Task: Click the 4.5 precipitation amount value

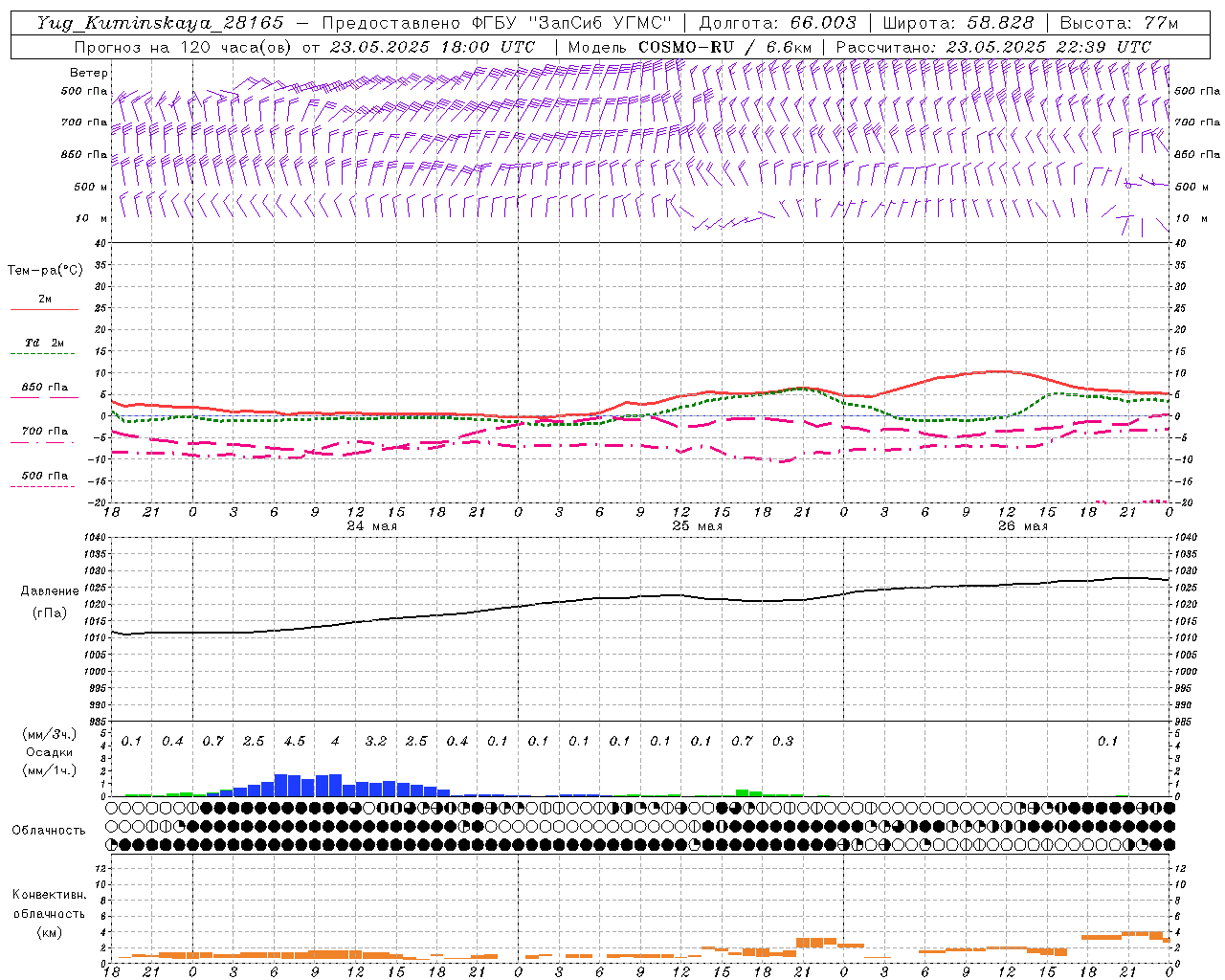Action: [294, 741]
